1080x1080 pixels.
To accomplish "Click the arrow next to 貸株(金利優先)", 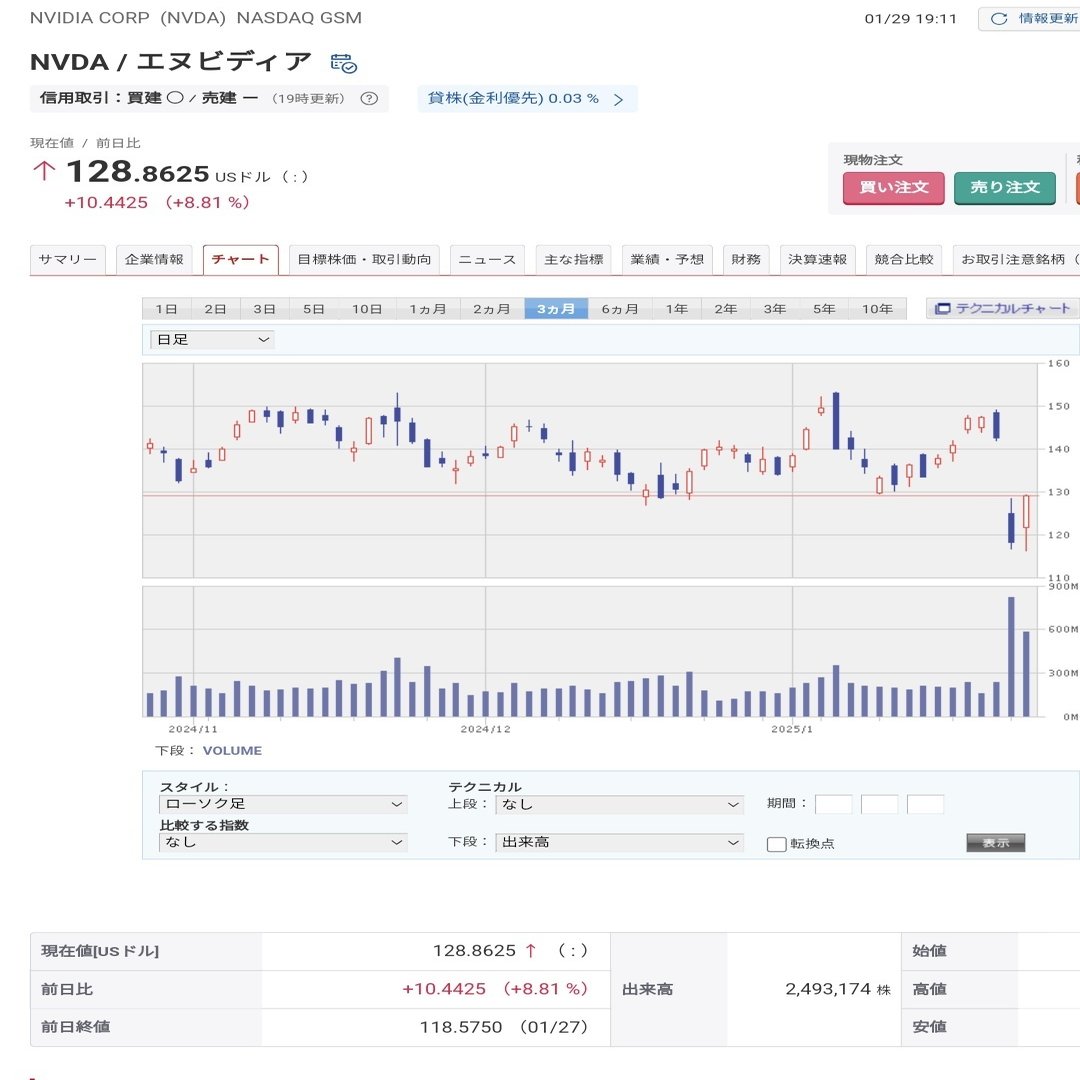I will [x=618, y=99].
